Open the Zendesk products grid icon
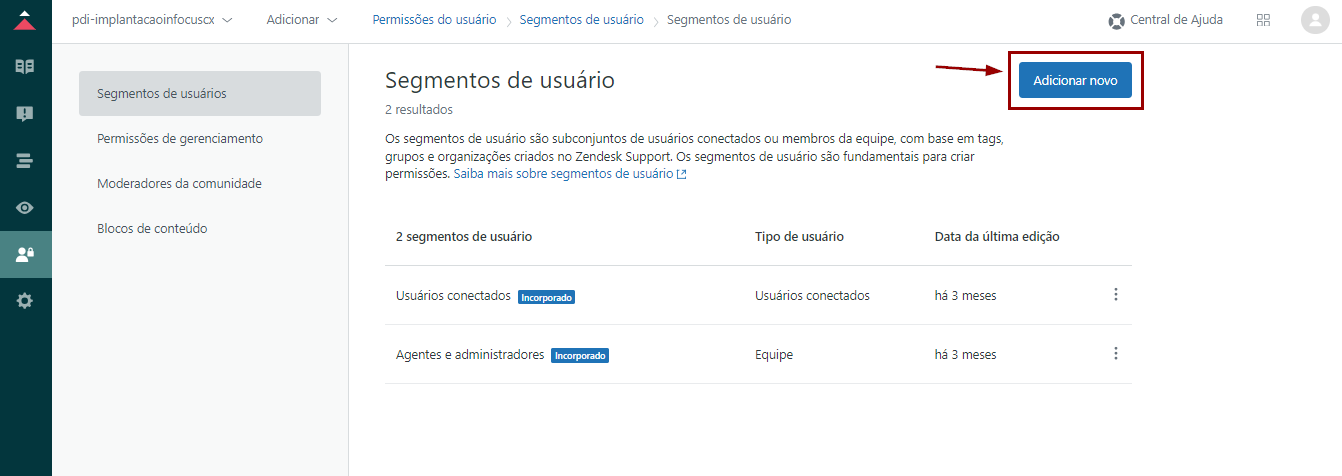1342x476 pixels. (1263, 20)
